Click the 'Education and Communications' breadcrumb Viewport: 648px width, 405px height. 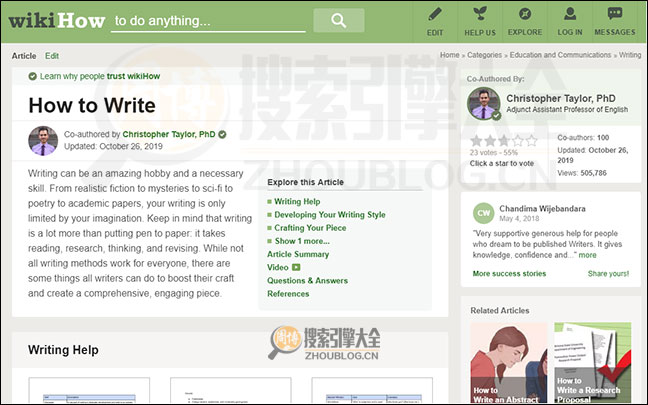[563, 56]
